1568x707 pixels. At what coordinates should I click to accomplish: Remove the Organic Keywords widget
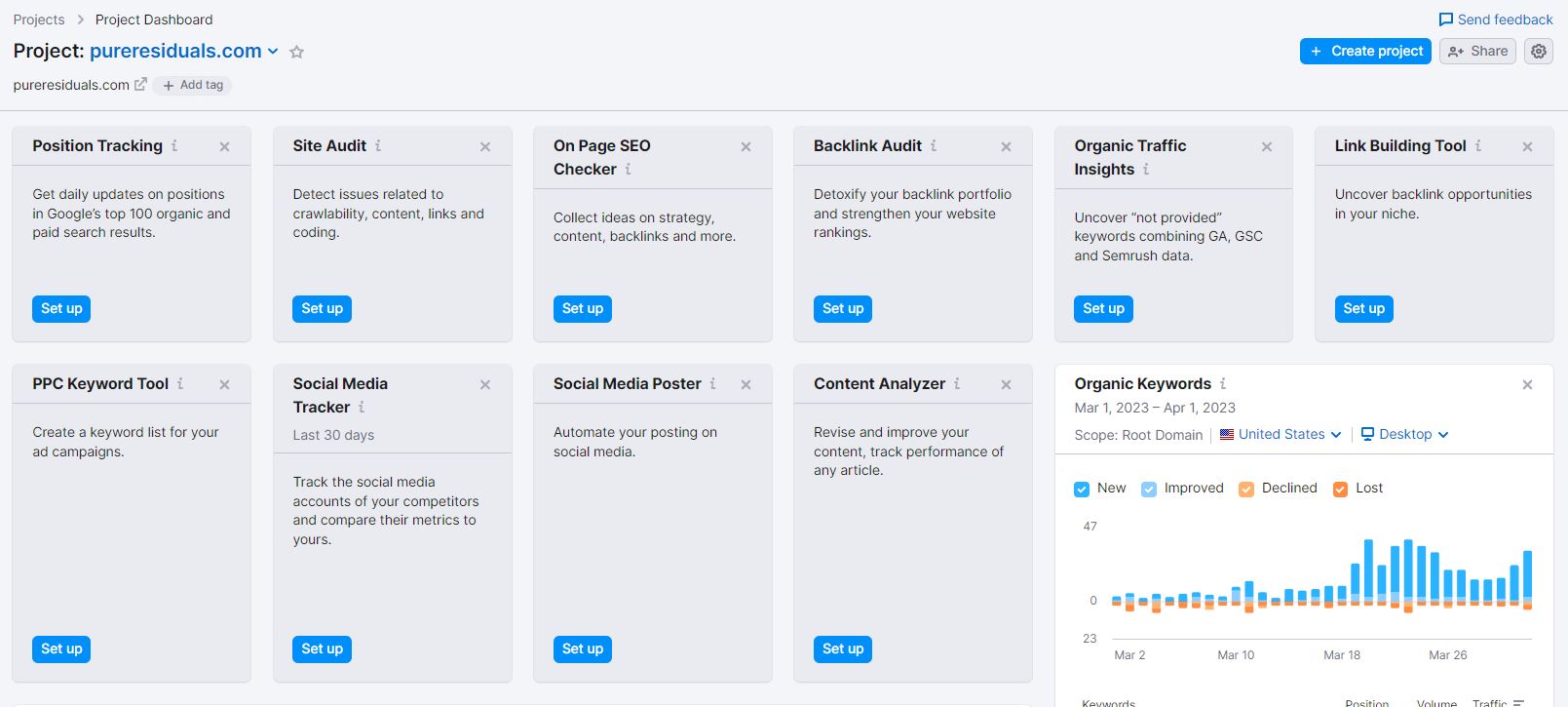tap(1527, 385)
